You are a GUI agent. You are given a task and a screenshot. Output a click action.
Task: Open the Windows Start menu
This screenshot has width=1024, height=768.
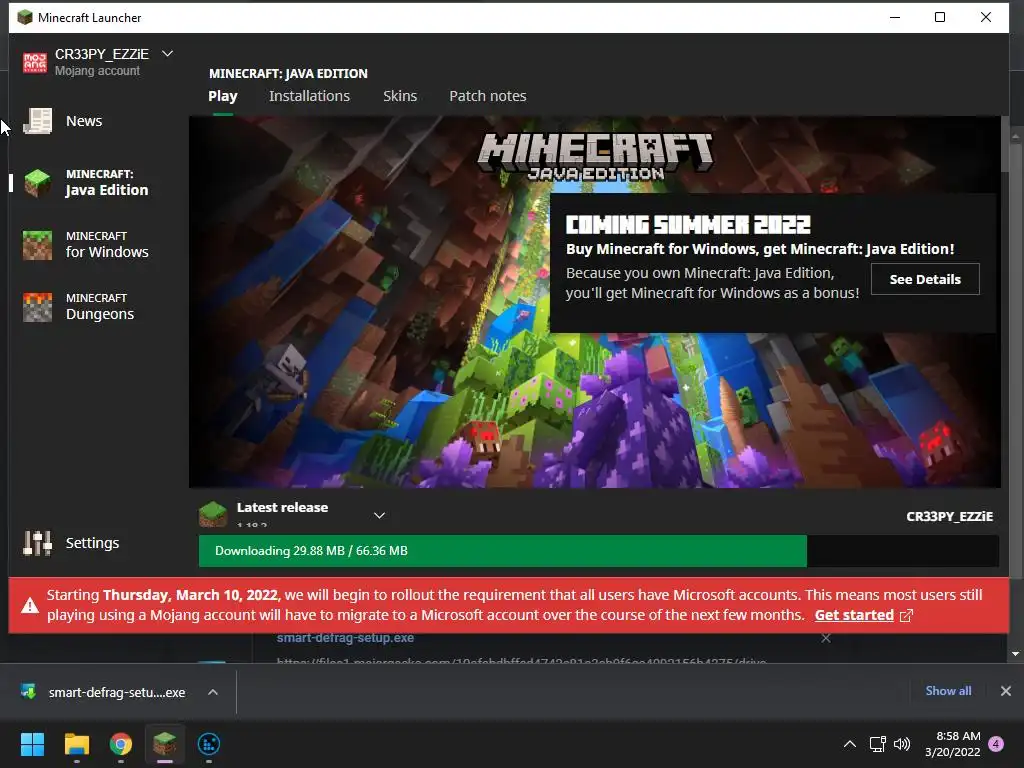(x=32, y=744)
